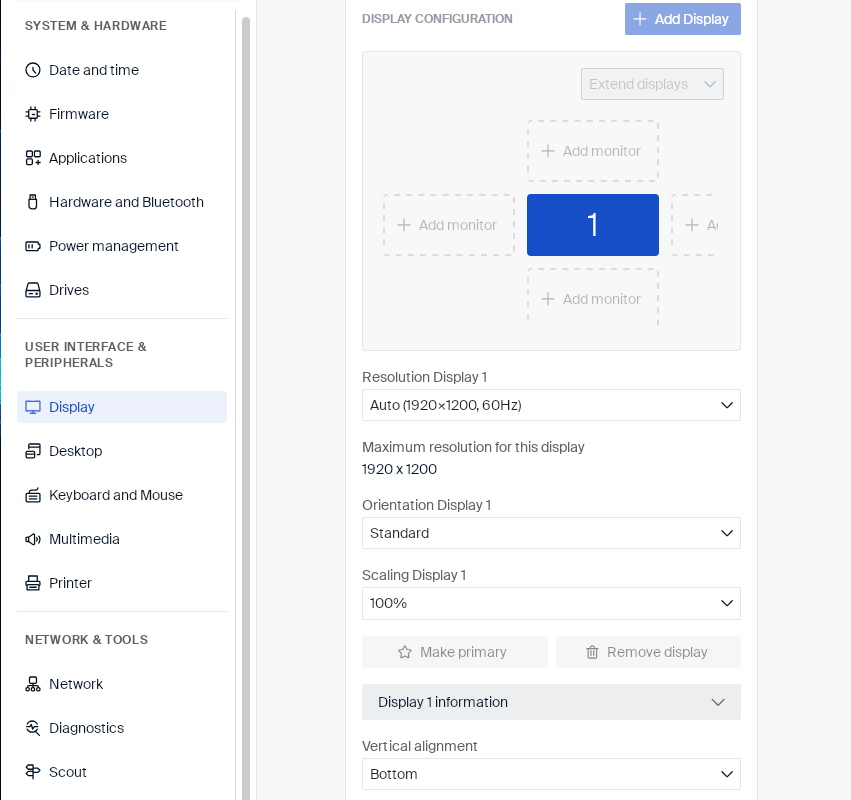Open the Firmware settings page

tap(122, 114)
